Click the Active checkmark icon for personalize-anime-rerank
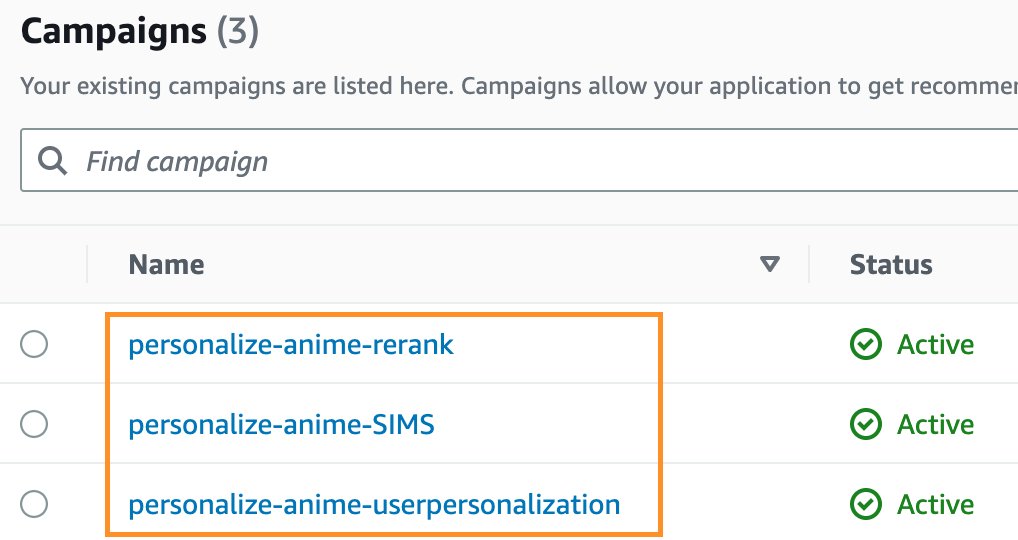This screenshot has height=540, width=1018. pyautogui.click(x=865, y=344)
